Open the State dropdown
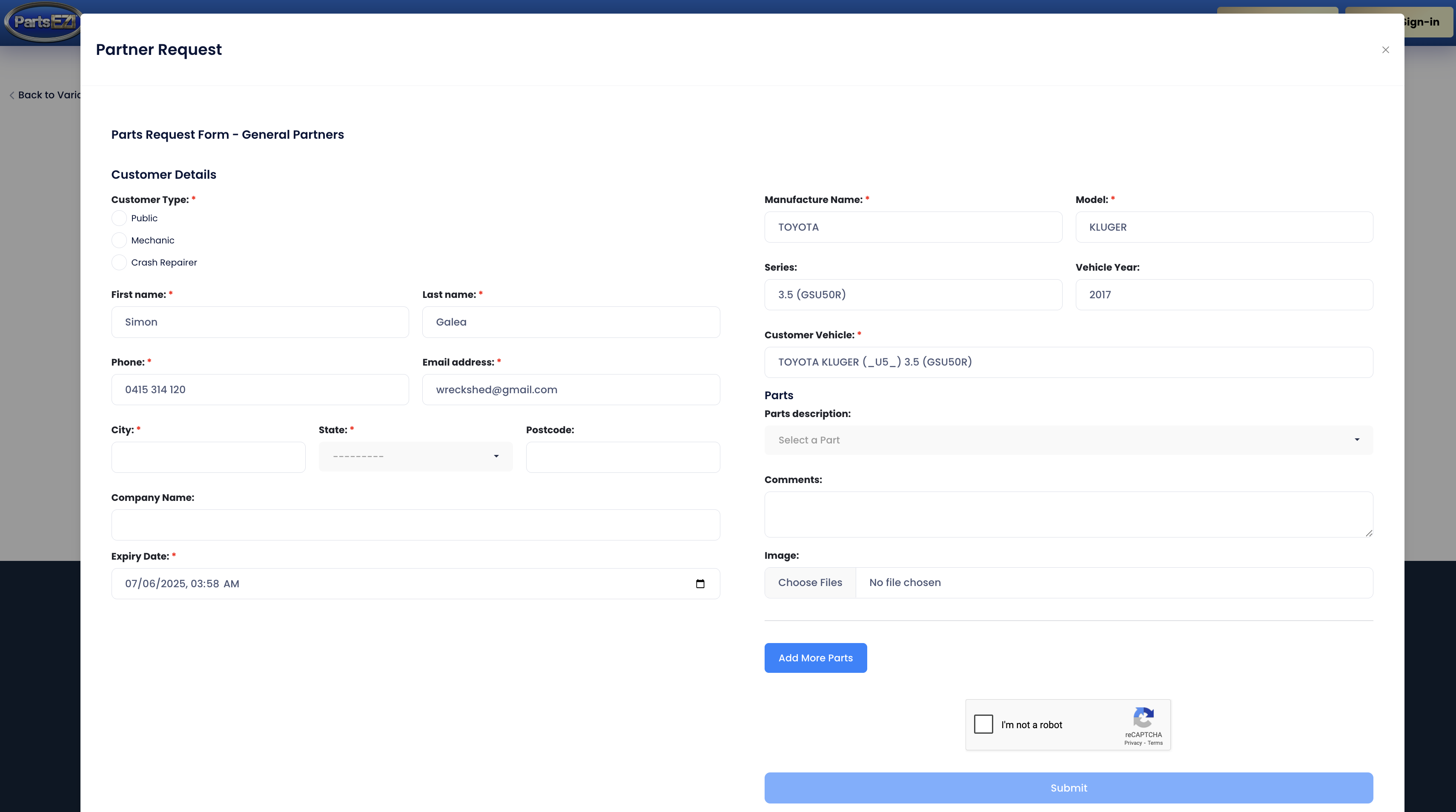Image resolution: width=1456 pixels, height=812 pixels. click(416, 457)
